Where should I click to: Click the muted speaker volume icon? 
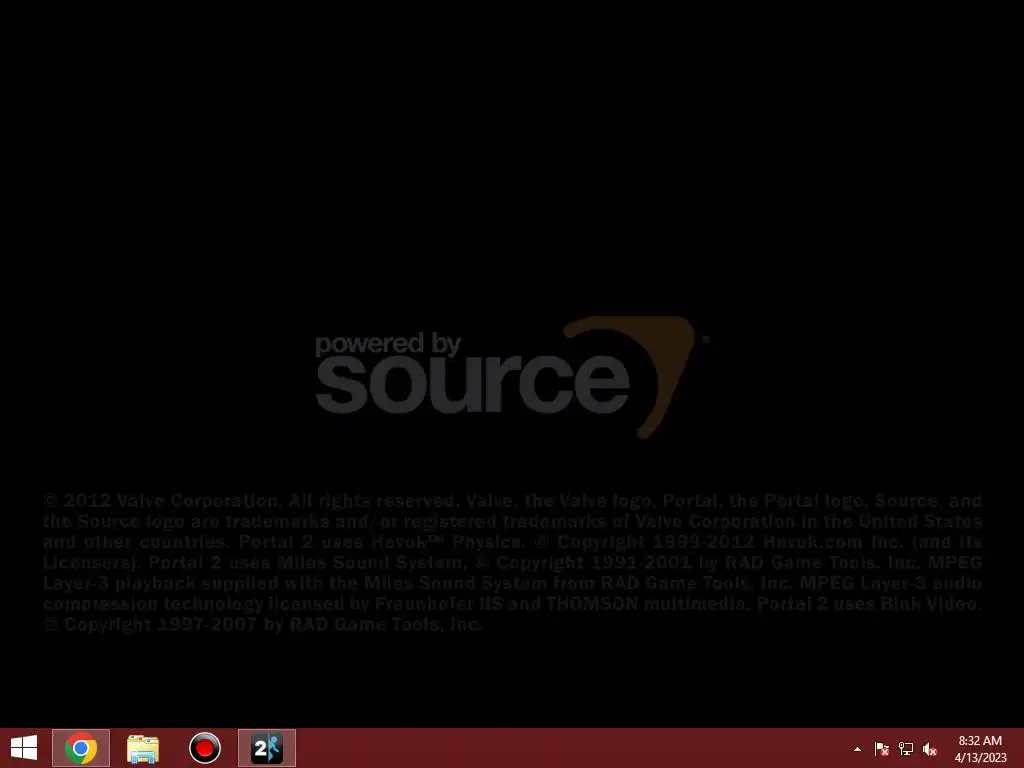point(930,749)
